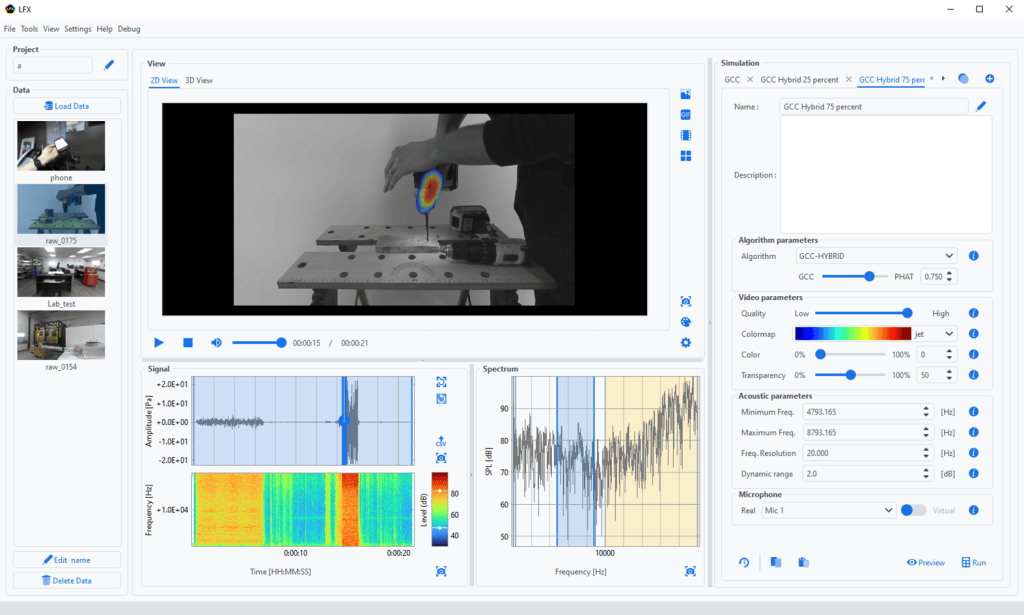Open the Settings menu
1024x615 pixels.
(78, 29)
